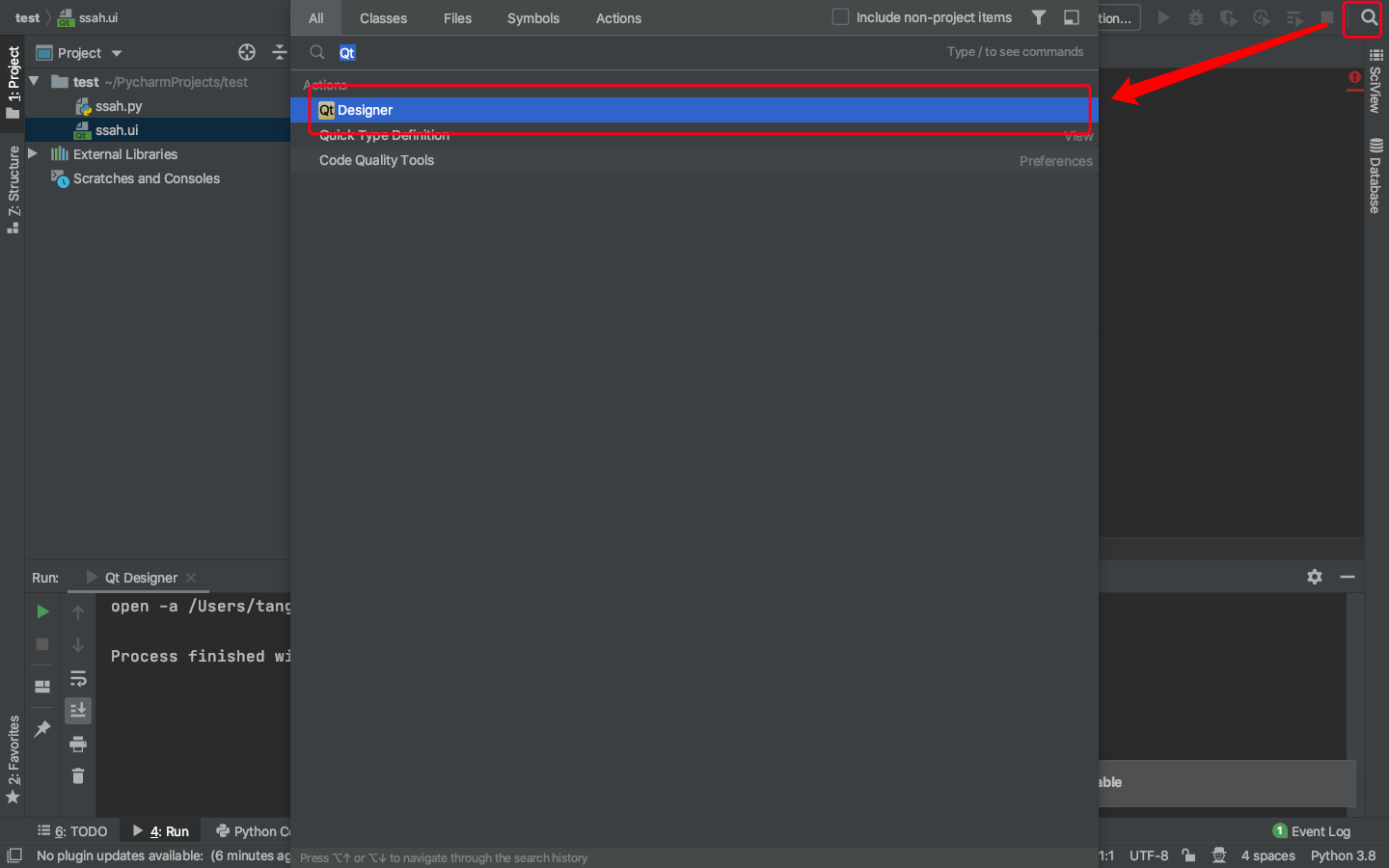
Task: Open the Database side panel
Action: tap(1375, 176)
